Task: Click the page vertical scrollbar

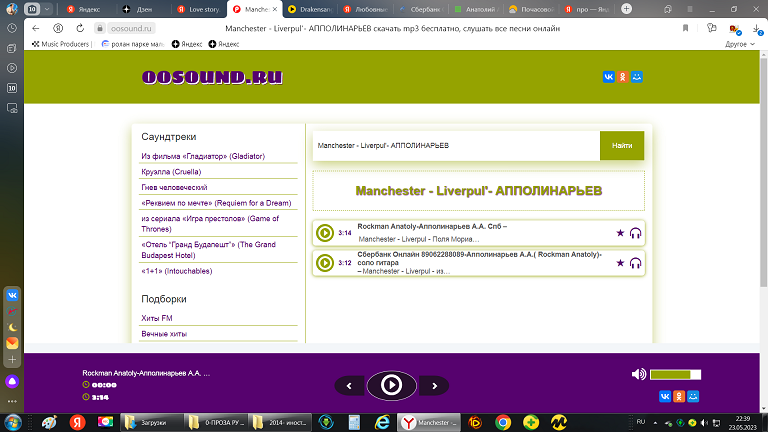Action: [x=764, y=171]
